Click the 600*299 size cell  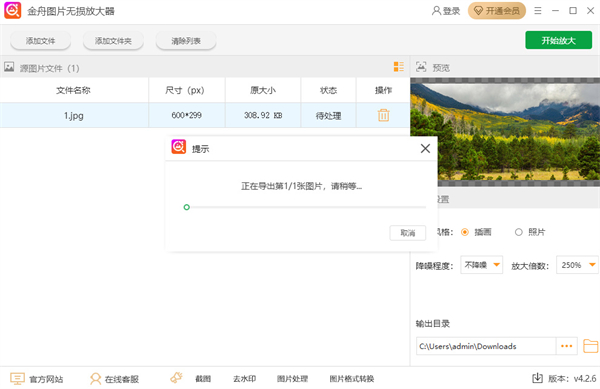(x=187, y=116)
